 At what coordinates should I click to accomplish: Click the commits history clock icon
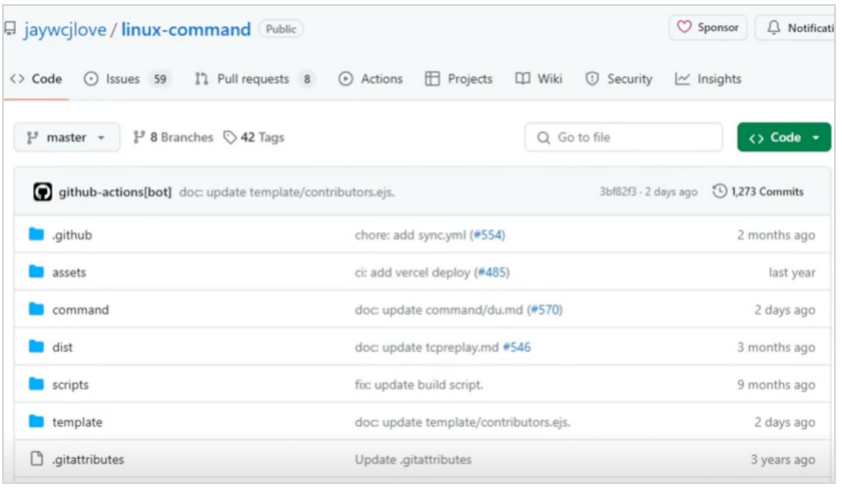point(720,191)
